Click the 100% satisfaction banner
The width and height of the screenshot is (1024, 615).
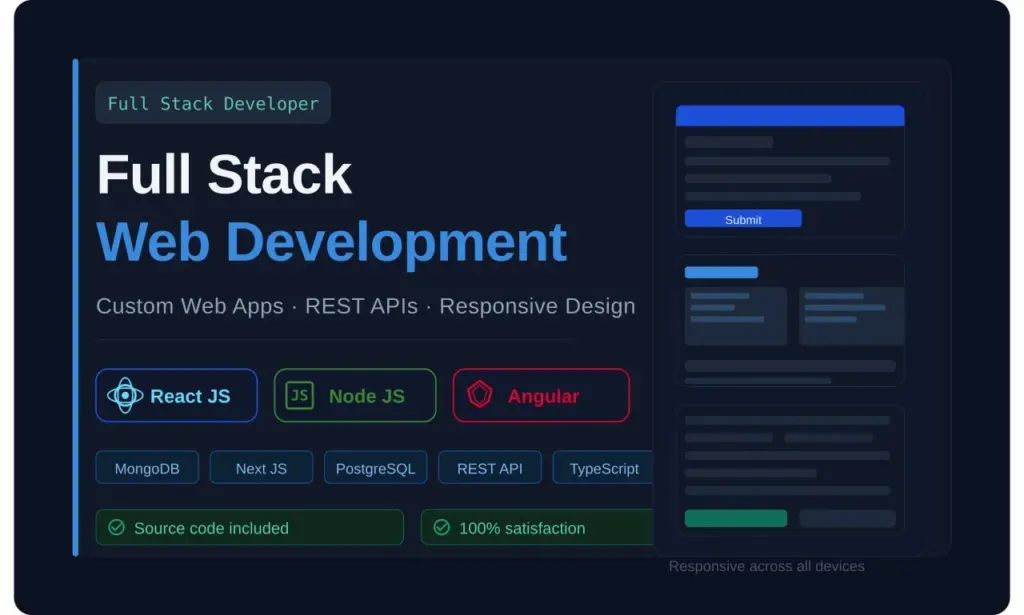pos(537,528)
